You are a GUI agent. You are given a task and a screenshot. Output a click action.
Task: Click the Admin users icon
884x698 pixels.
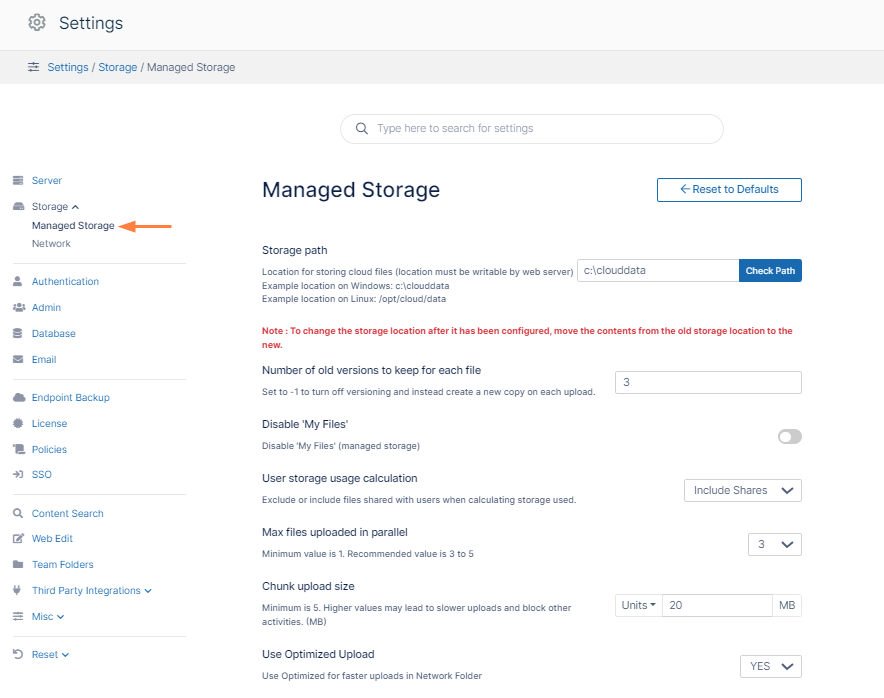point(20,307)
